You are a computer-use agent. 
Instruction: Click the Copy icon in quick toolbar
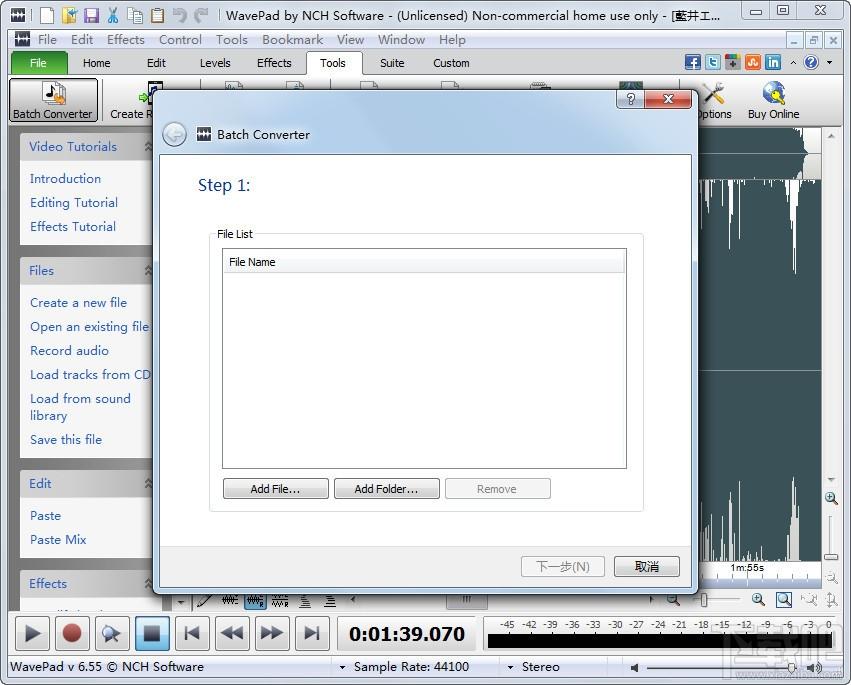coord(135,15)
